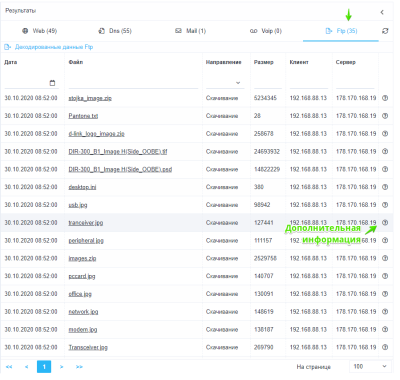
Task: Jump to the last results page
Action: [x=79, y=367]
